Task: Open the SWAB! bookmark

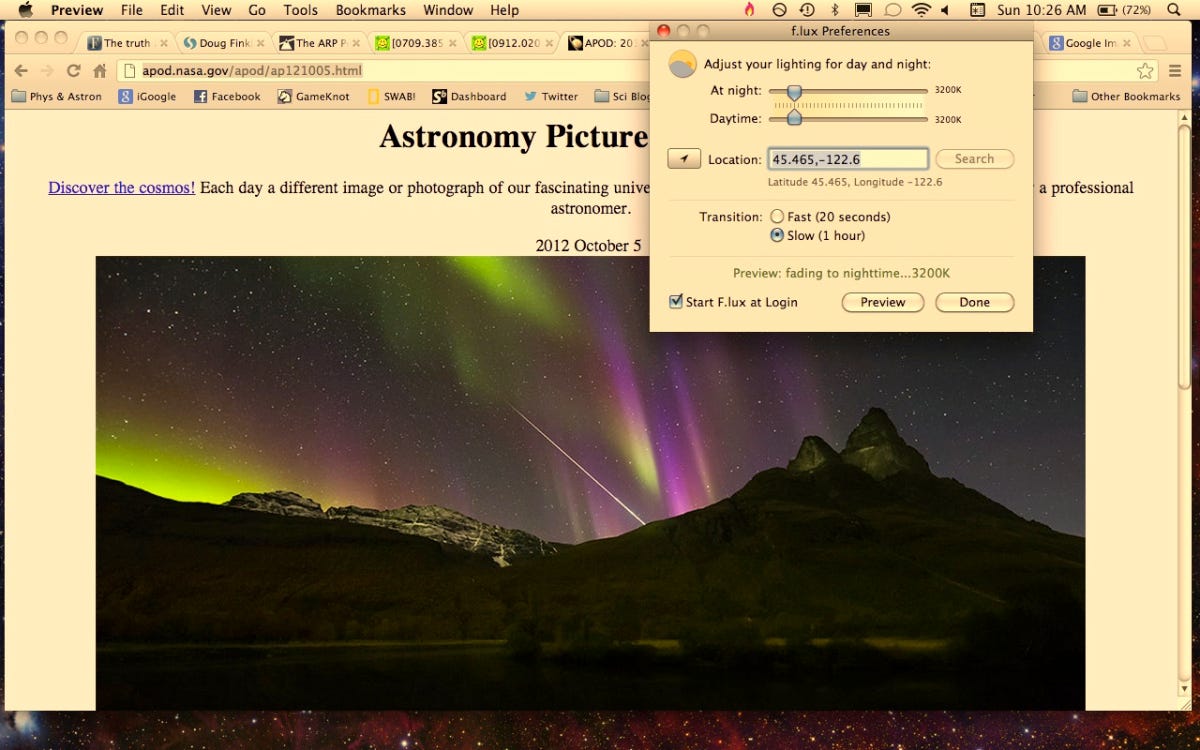Action: point(391,96)
